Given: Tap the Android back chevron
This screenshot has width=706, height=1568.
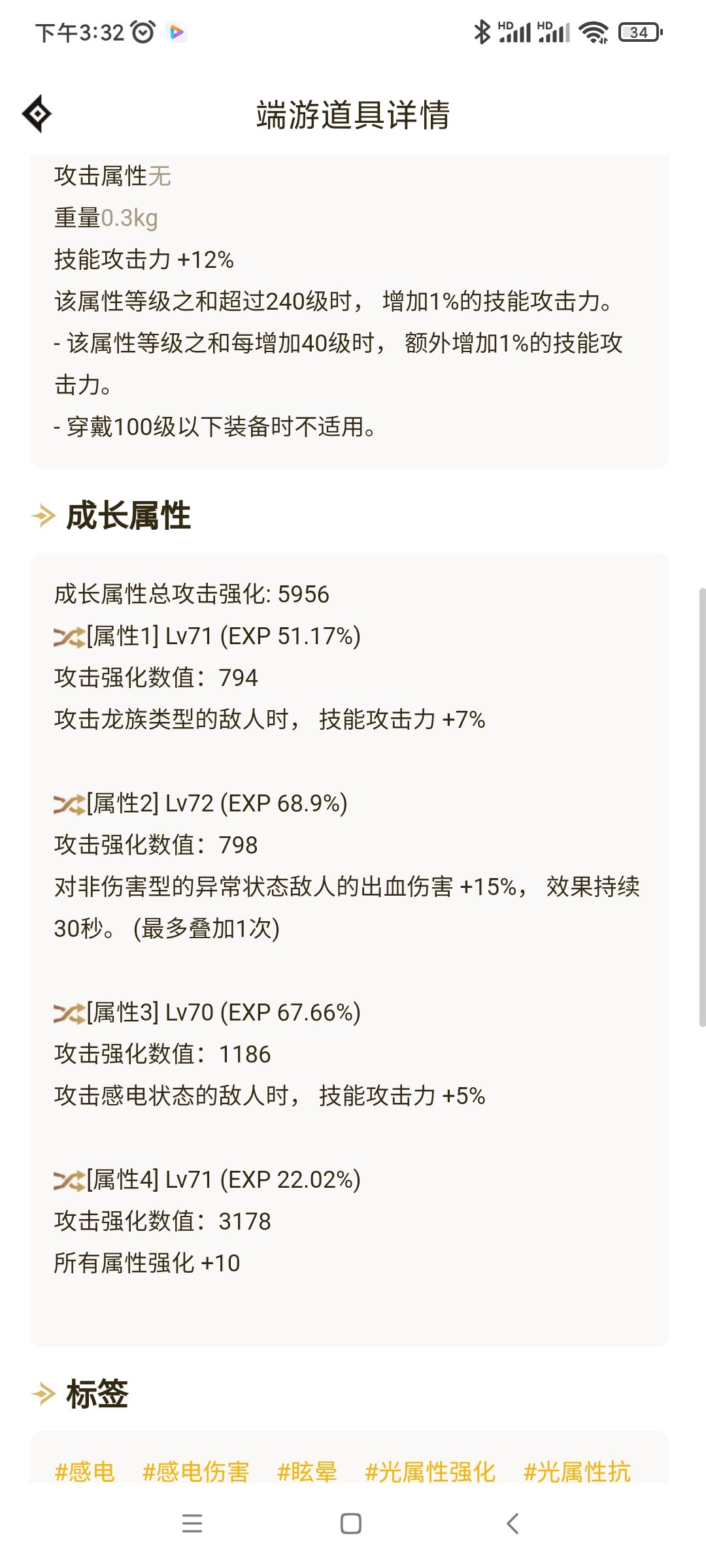Looking at the screenshot, I should (x=513, y=1524).
